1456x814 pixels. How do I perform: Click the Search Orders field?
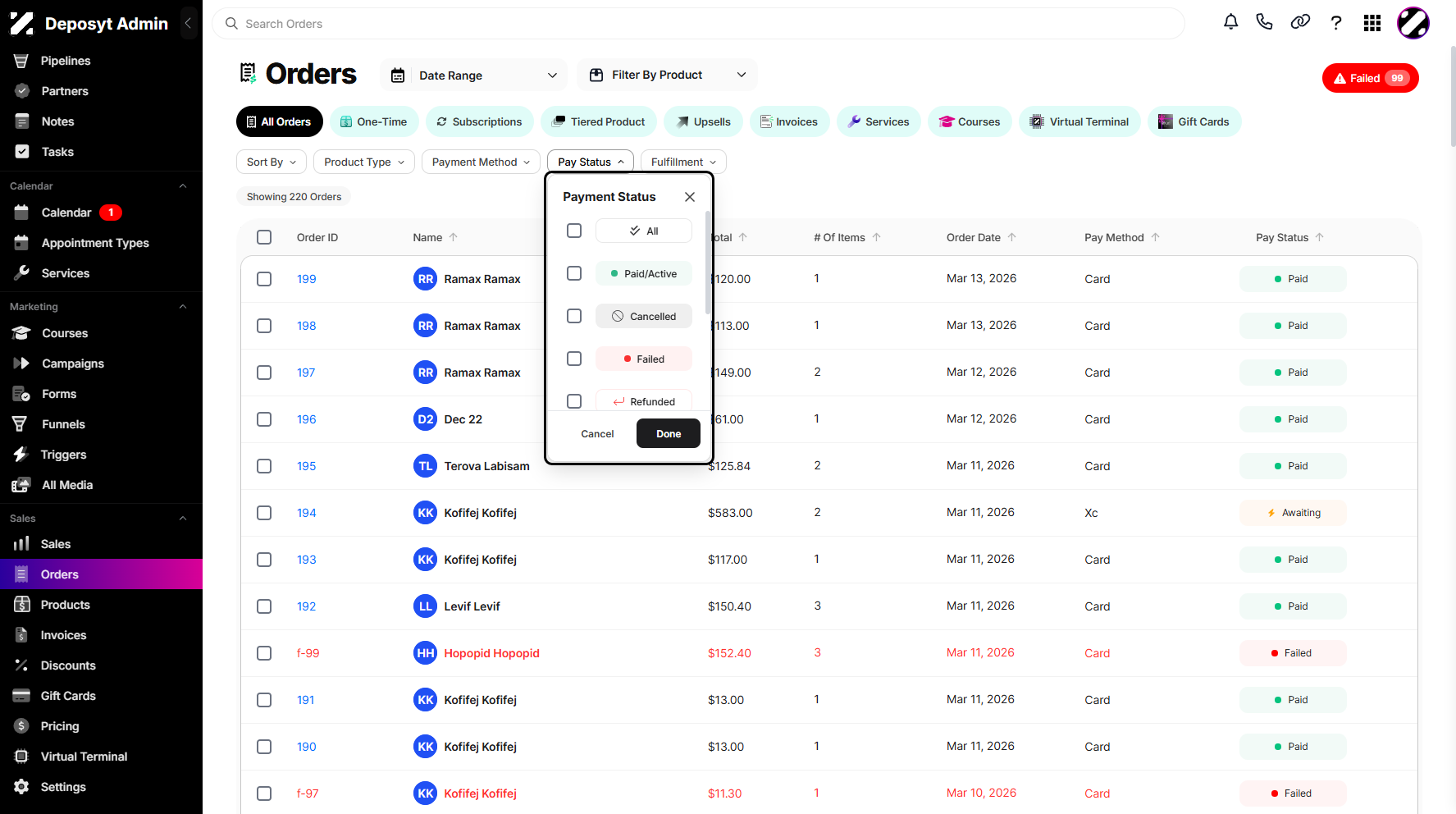698,24
